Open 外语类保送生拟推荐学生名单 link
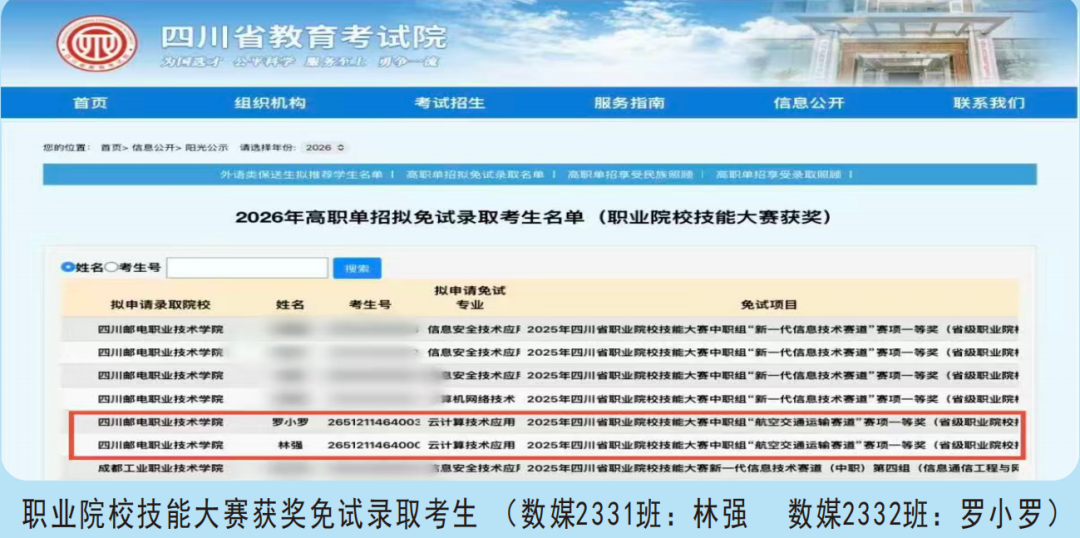Screen dimensions: 1080x538 click(x=301, y=175)
